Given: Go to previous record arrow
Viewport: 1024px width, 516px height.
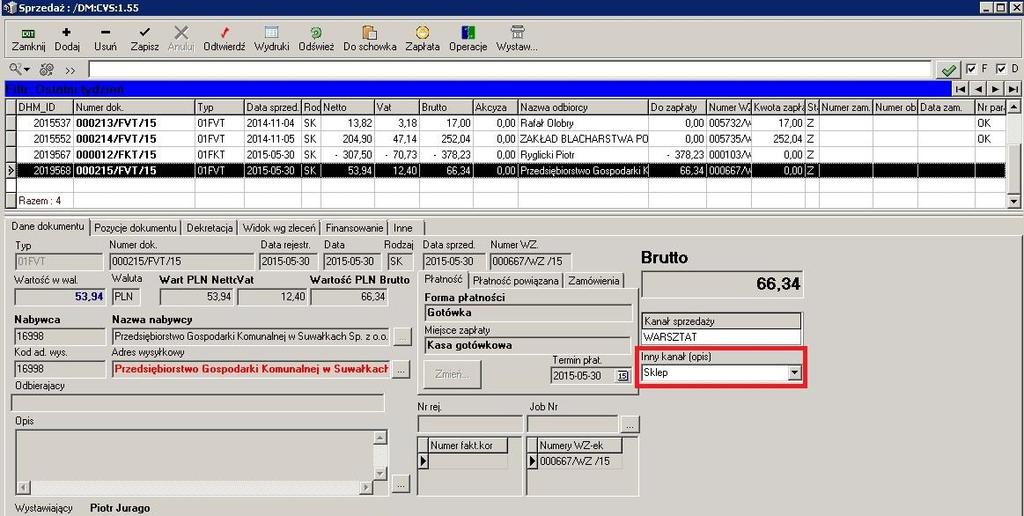Looking at the screenshot, I should click(978, 89).
